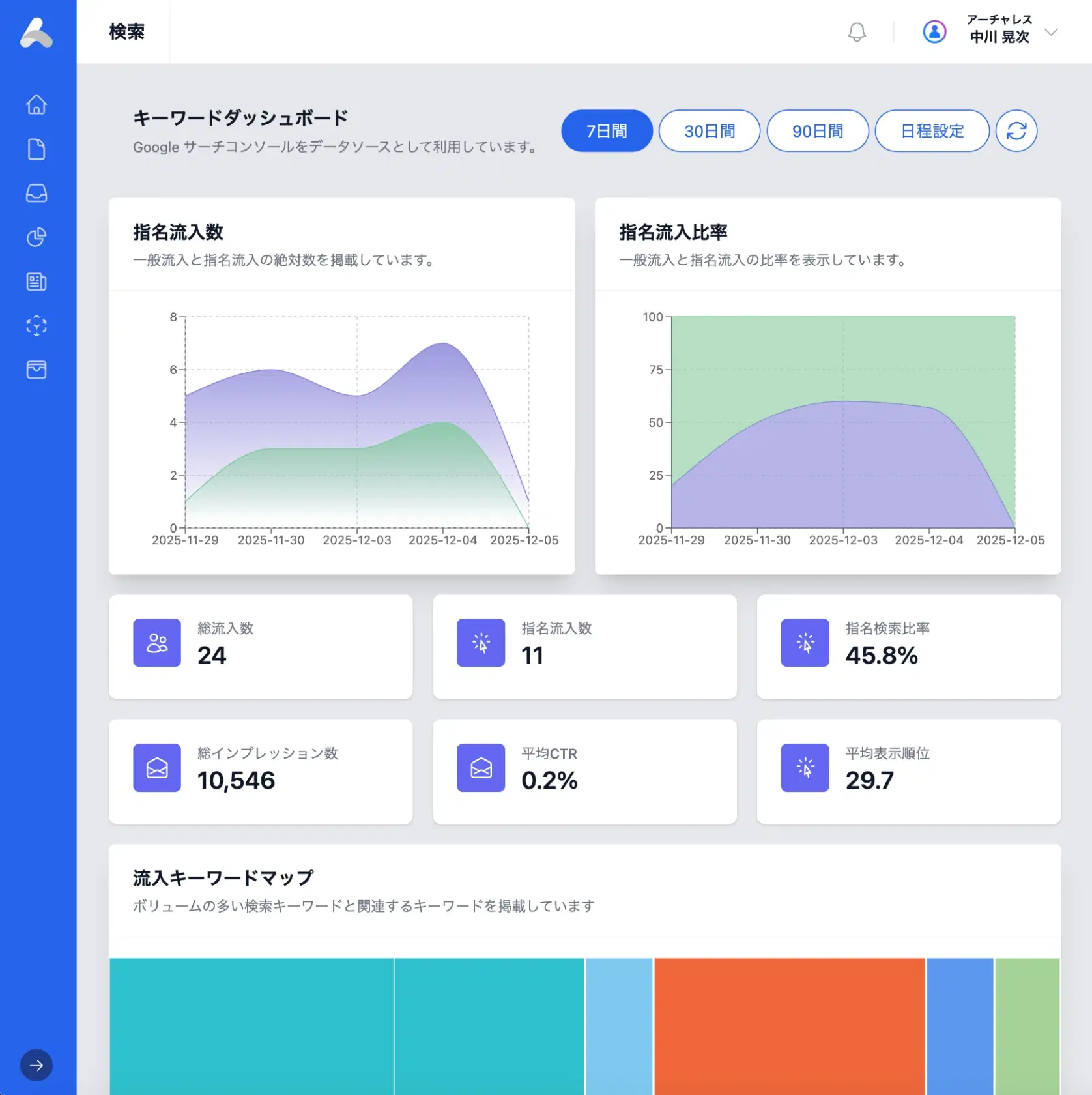Image resolution: width=1092 pixels, height=1095 pixels.
Task: Switch to the 30日間 period filter
Action: (x=709, y=131)
